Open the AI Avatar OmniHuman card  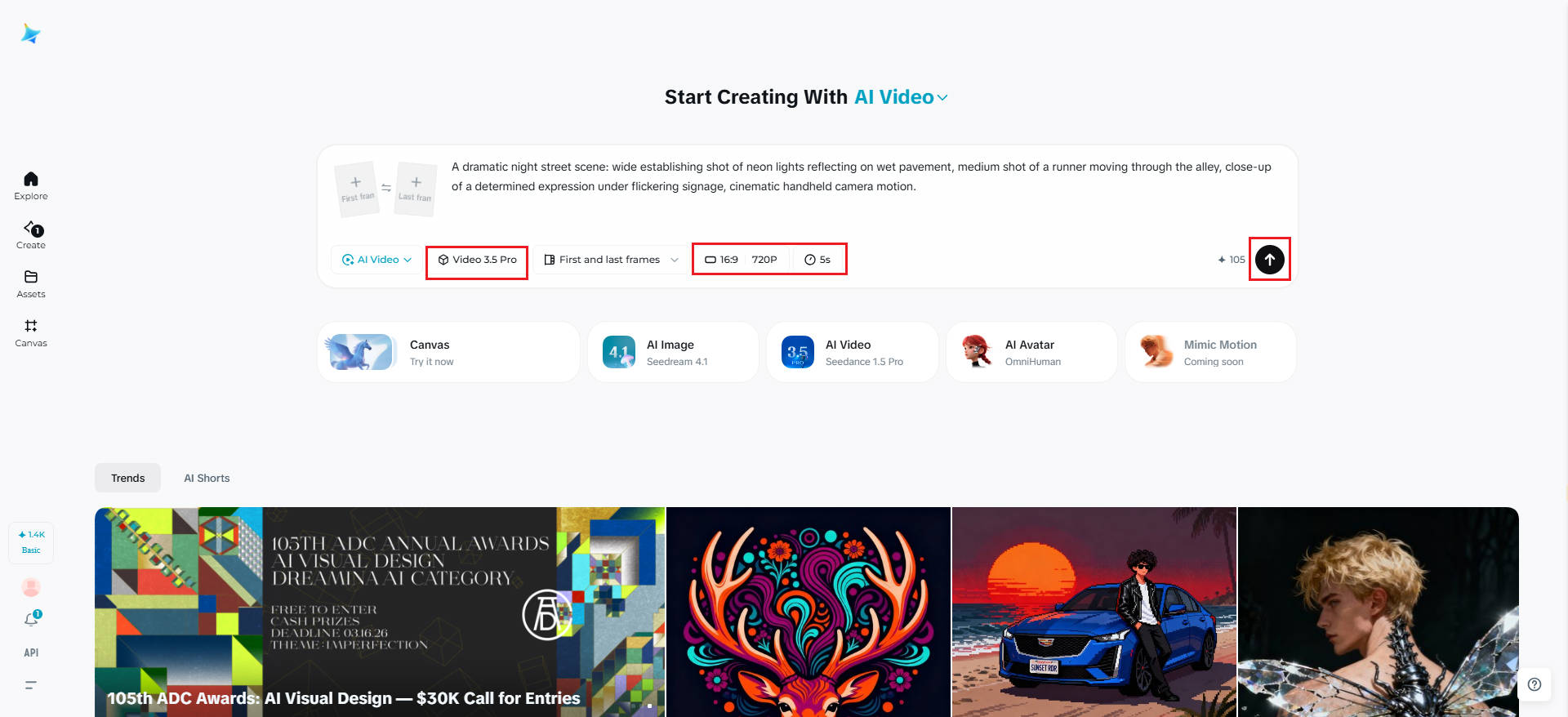1031,352
